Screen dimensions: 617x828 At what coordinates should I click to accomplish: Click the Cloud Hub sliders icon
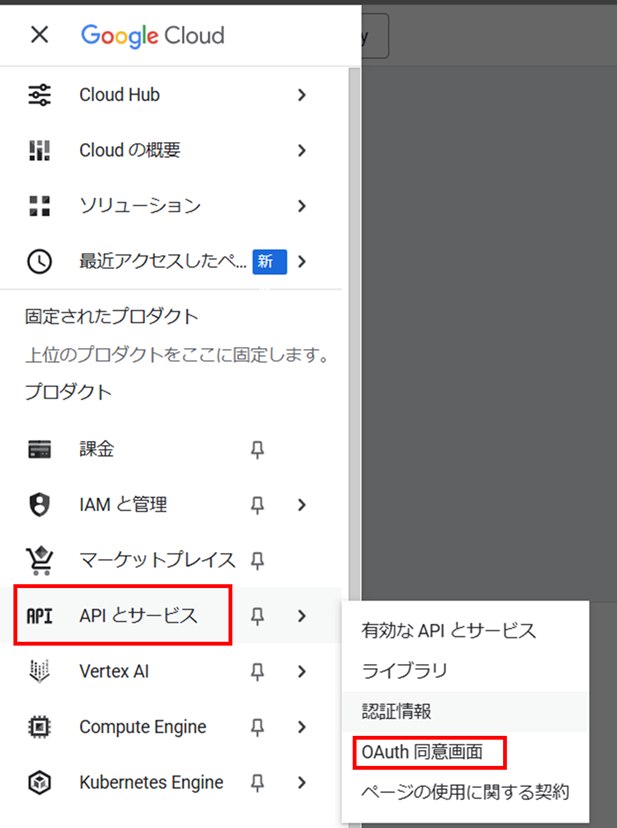tap(40, 95)
